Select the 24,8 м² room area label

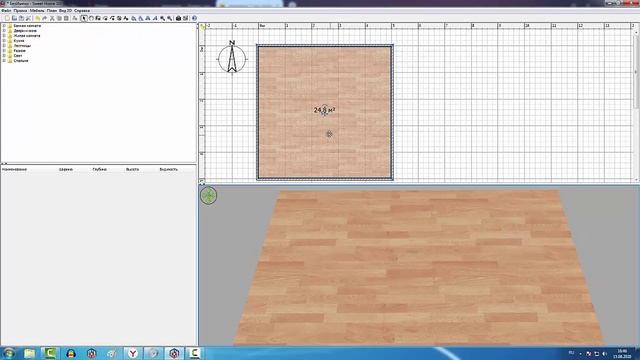[x=324, y=110]
